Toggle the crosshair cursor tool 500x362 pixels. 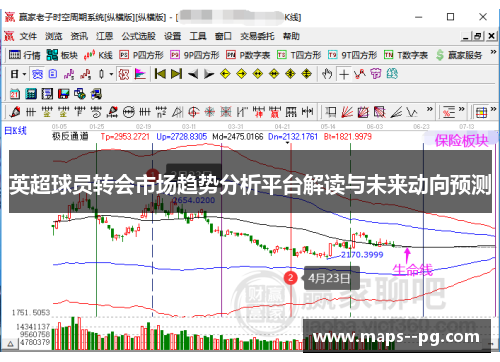pos(344,74)
